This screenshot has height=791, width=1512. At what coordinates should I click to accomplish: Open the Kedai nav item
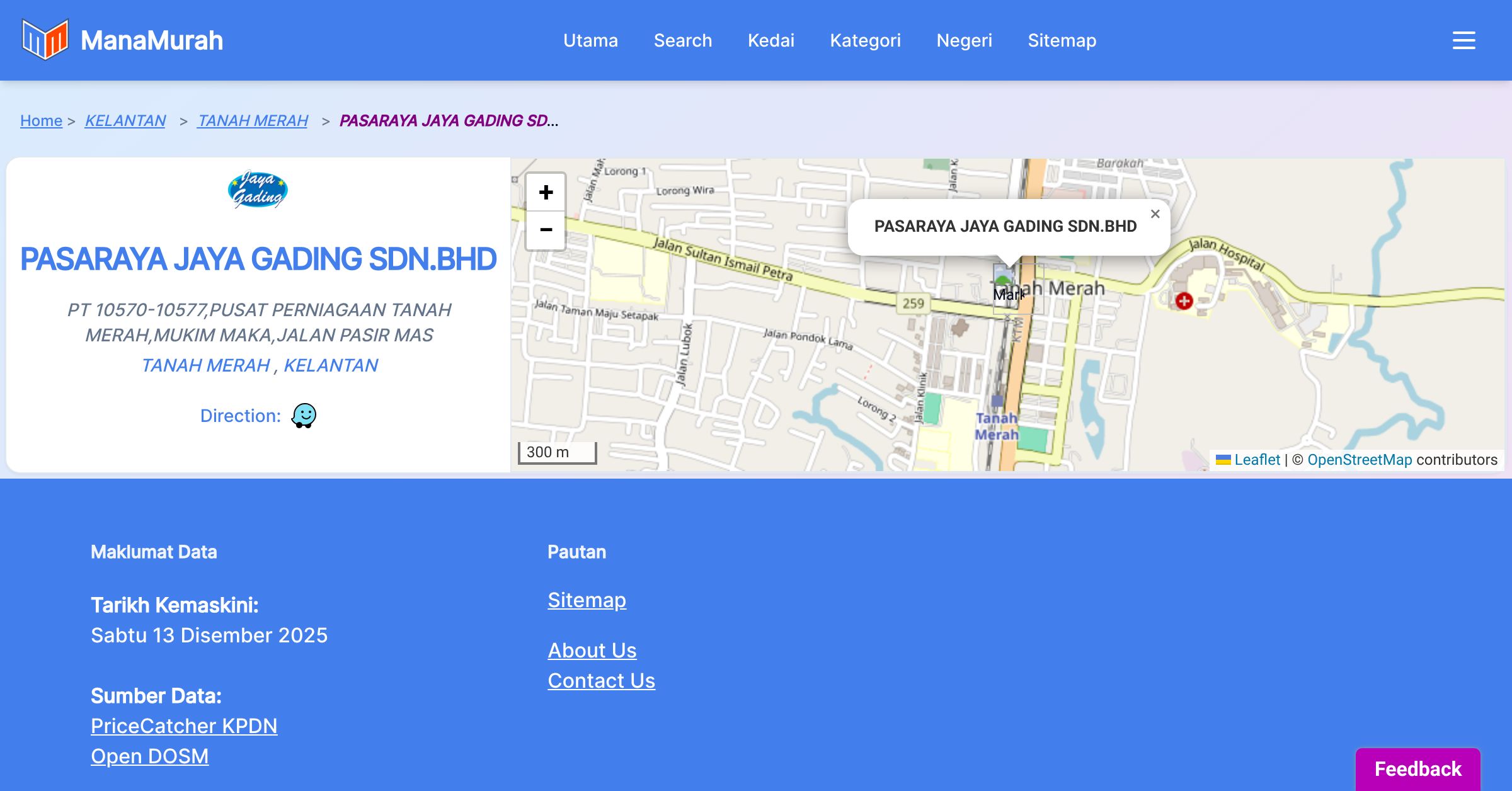click(x=770, y=40)
